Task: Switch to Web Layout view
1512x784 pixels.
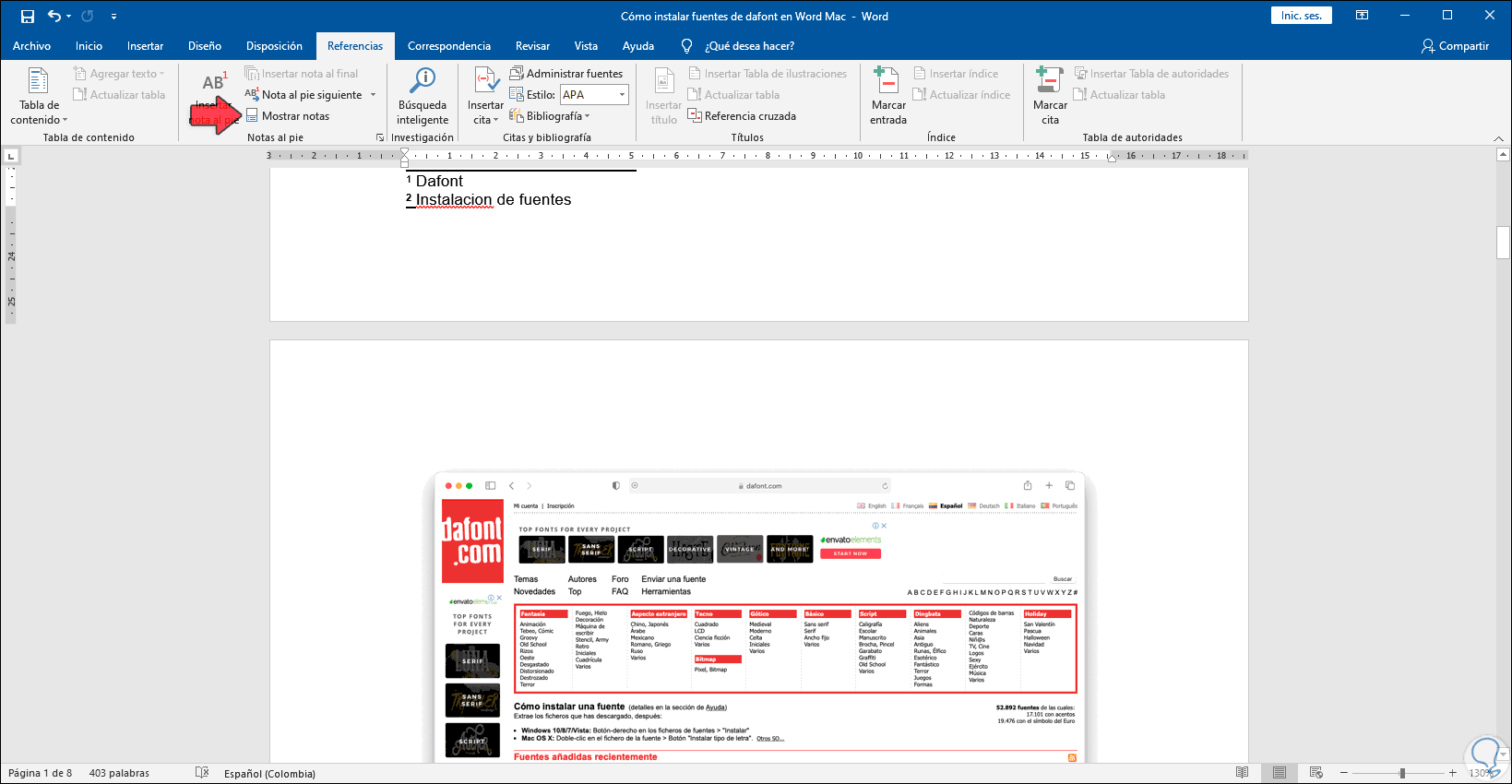Action: pyautogui.click(x=1316, y=773)
